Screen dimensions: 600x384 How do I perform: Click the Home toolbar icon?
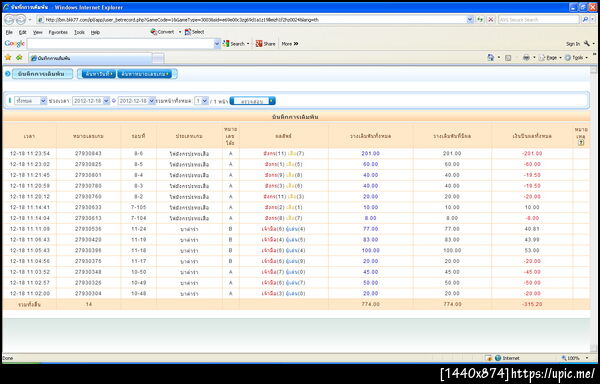[491, 57]
